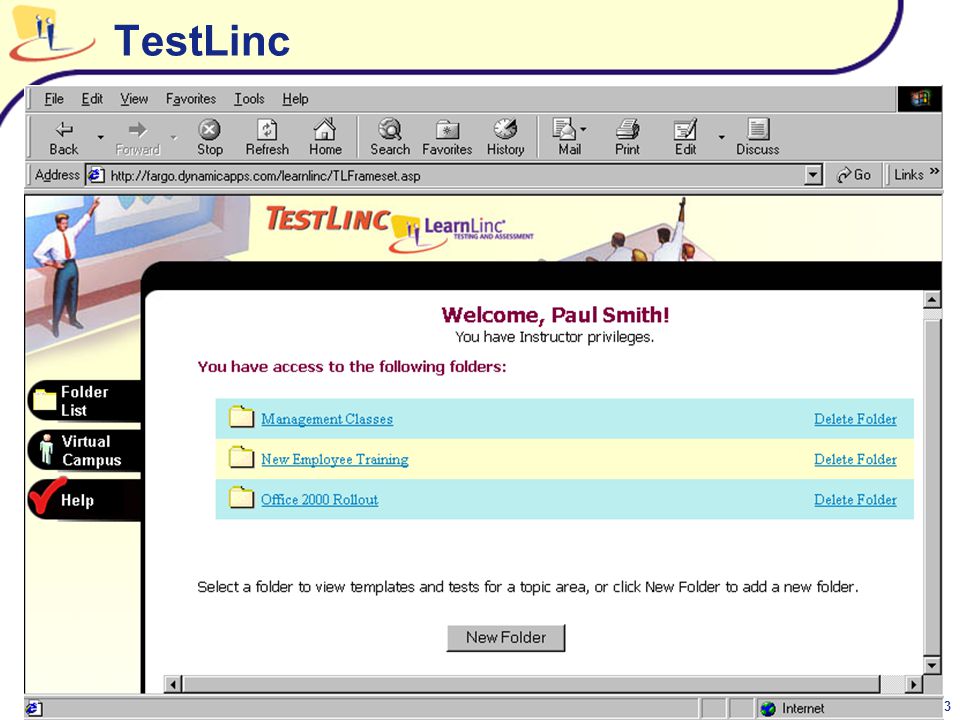Click the horizontal scrollbar right arrow

[x=913, y=684]
